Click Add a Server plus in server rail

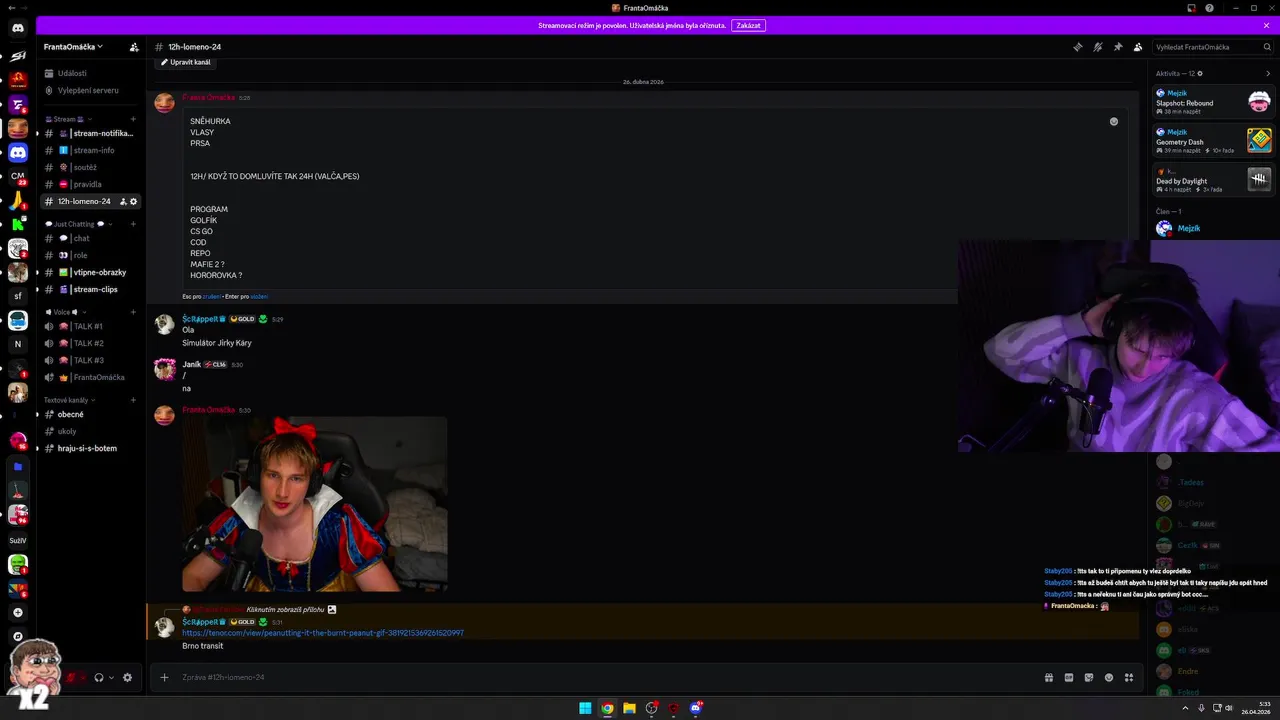coord(18,612)
